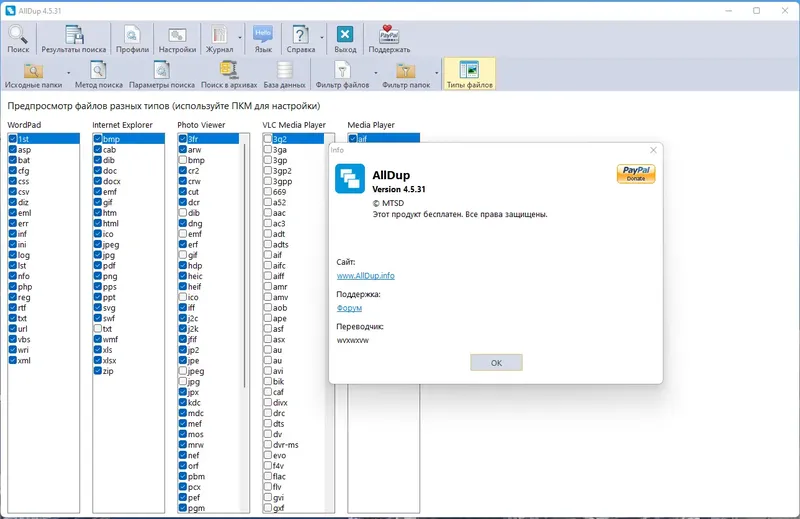The height and width of the screenshot is (519, 800).
Task: Click AllDup logo in Info dialog
Action: tap(350, 179)
